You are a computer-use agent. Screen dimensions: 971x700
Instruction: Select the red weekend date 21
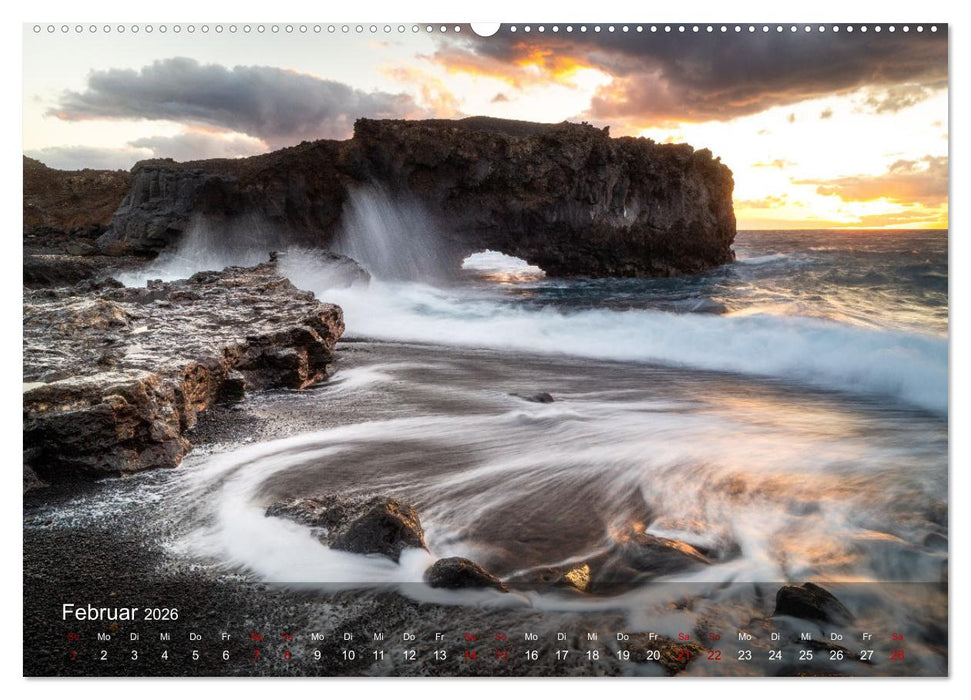[682, 655]
